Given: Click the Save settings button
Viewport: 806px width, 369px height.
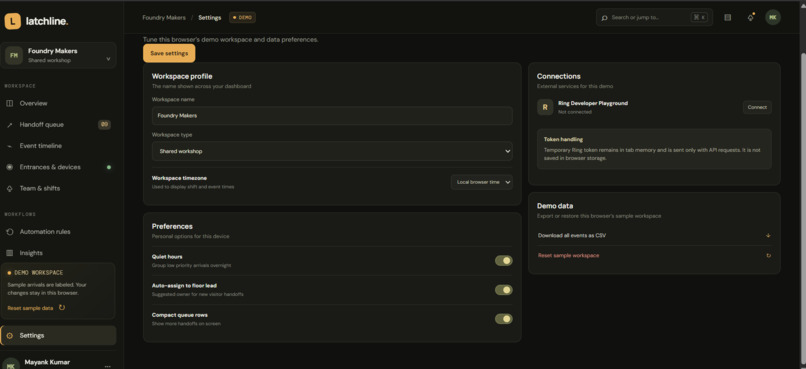Looking at the screenshot, I should 169,53.
